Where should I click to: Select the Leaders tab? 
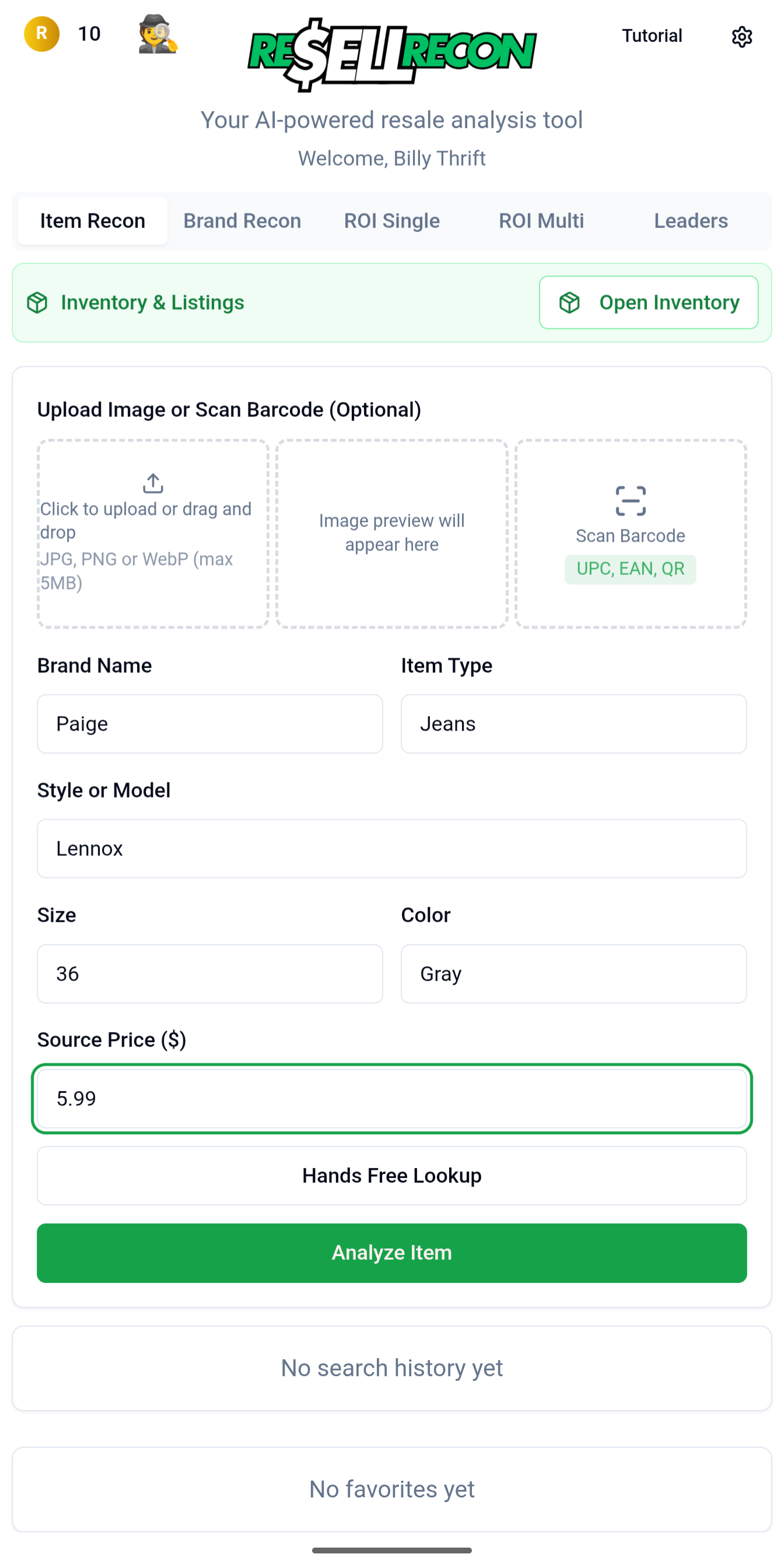[691, 221]
